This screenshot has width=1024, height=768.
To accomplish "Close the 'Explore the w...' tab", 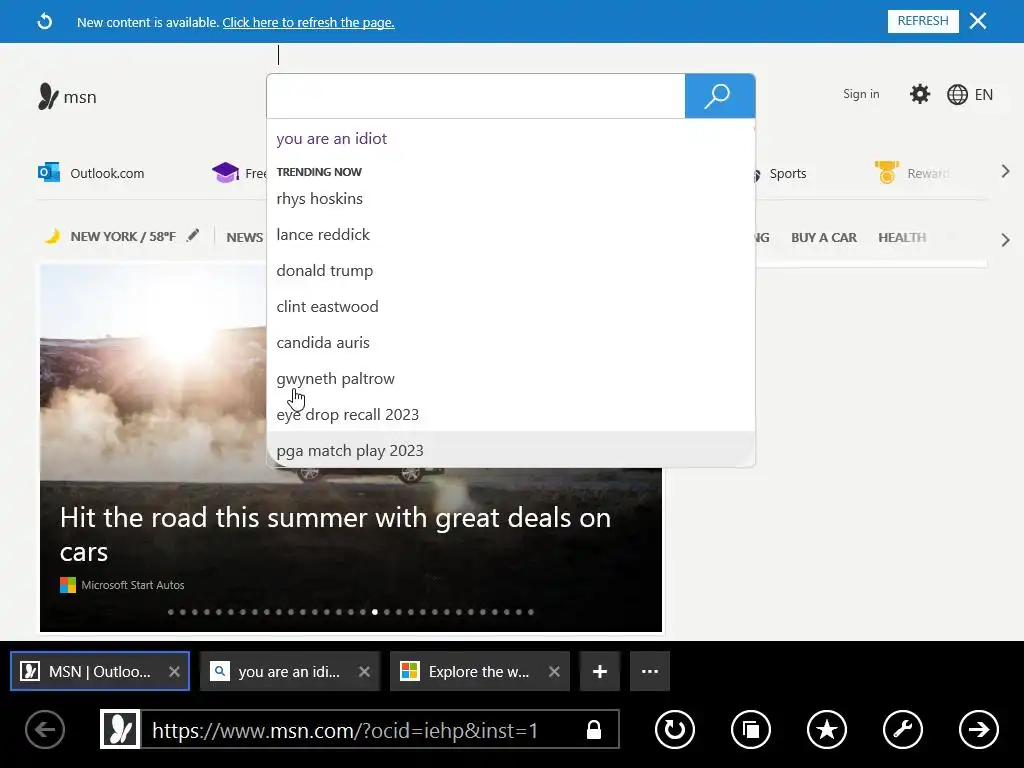I will click(x=554, y=671).
